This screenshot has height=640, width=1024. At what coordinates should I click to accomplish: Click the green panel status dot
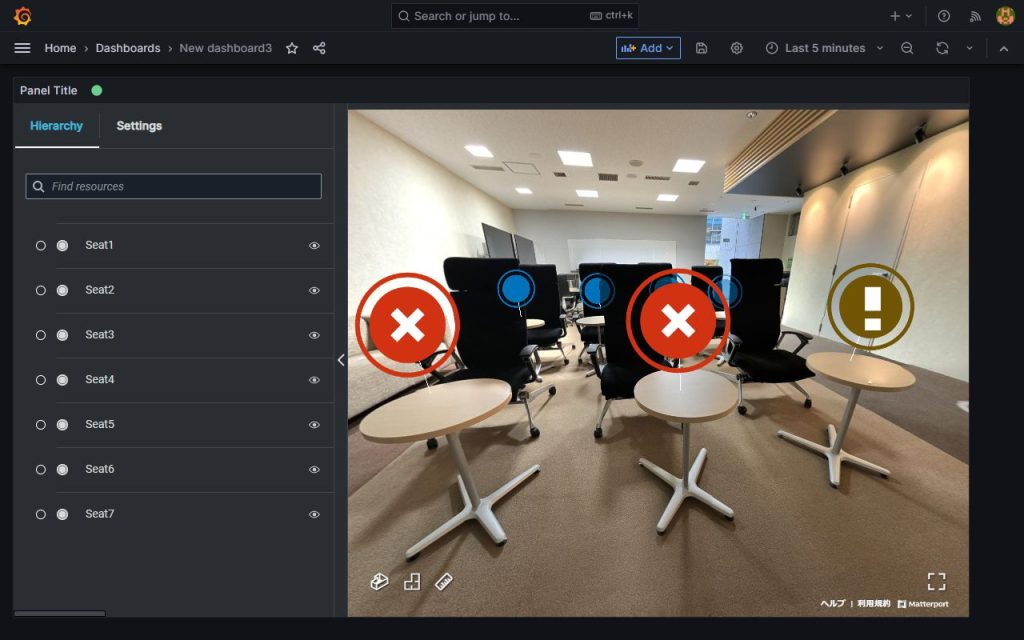[97, 91]
